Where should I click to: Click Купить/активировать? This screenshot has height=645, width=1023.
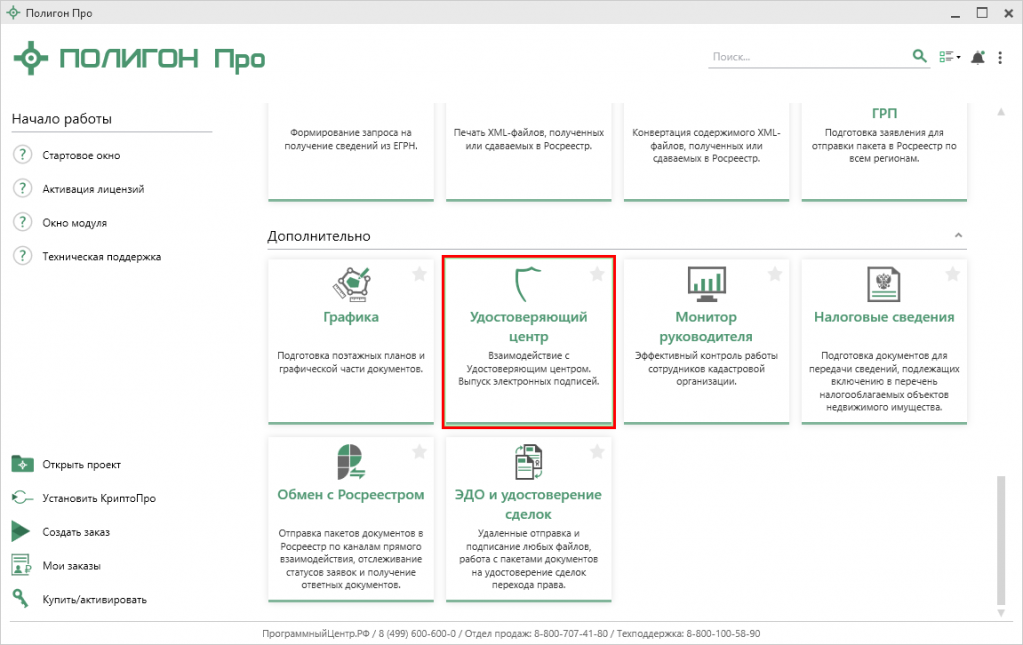coord(95,600)
